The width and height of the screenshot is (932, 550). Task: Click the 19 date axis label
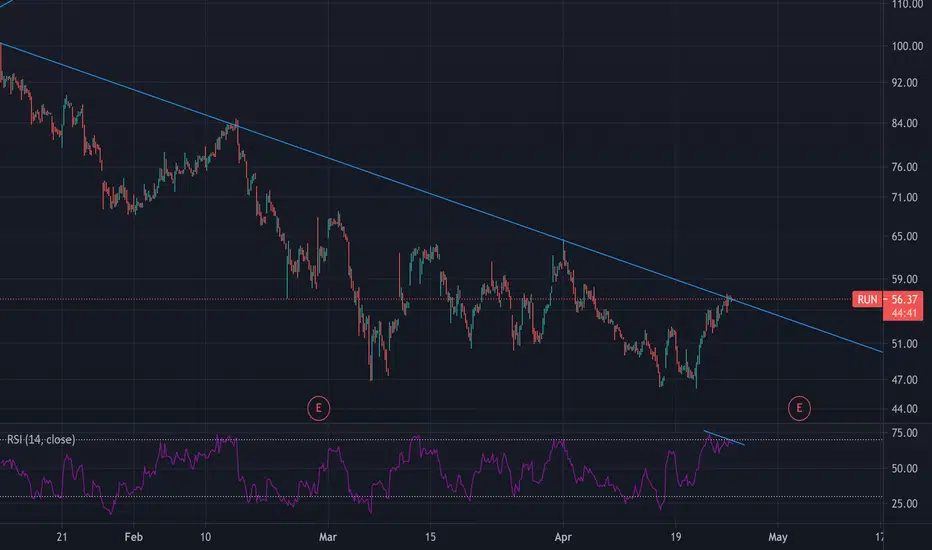point(675,537)
